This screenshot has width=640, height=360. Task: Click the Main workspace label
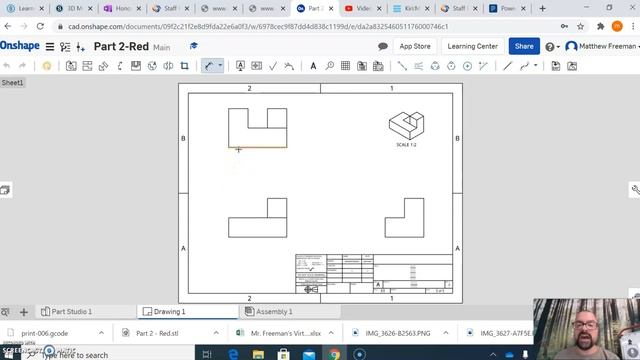pyautogui.click(x=162, y=47)
